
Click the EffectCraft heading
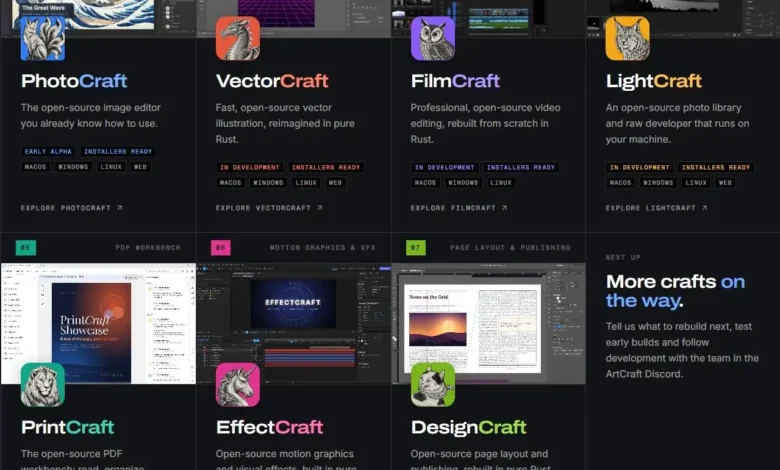click(x=270, y=427)
